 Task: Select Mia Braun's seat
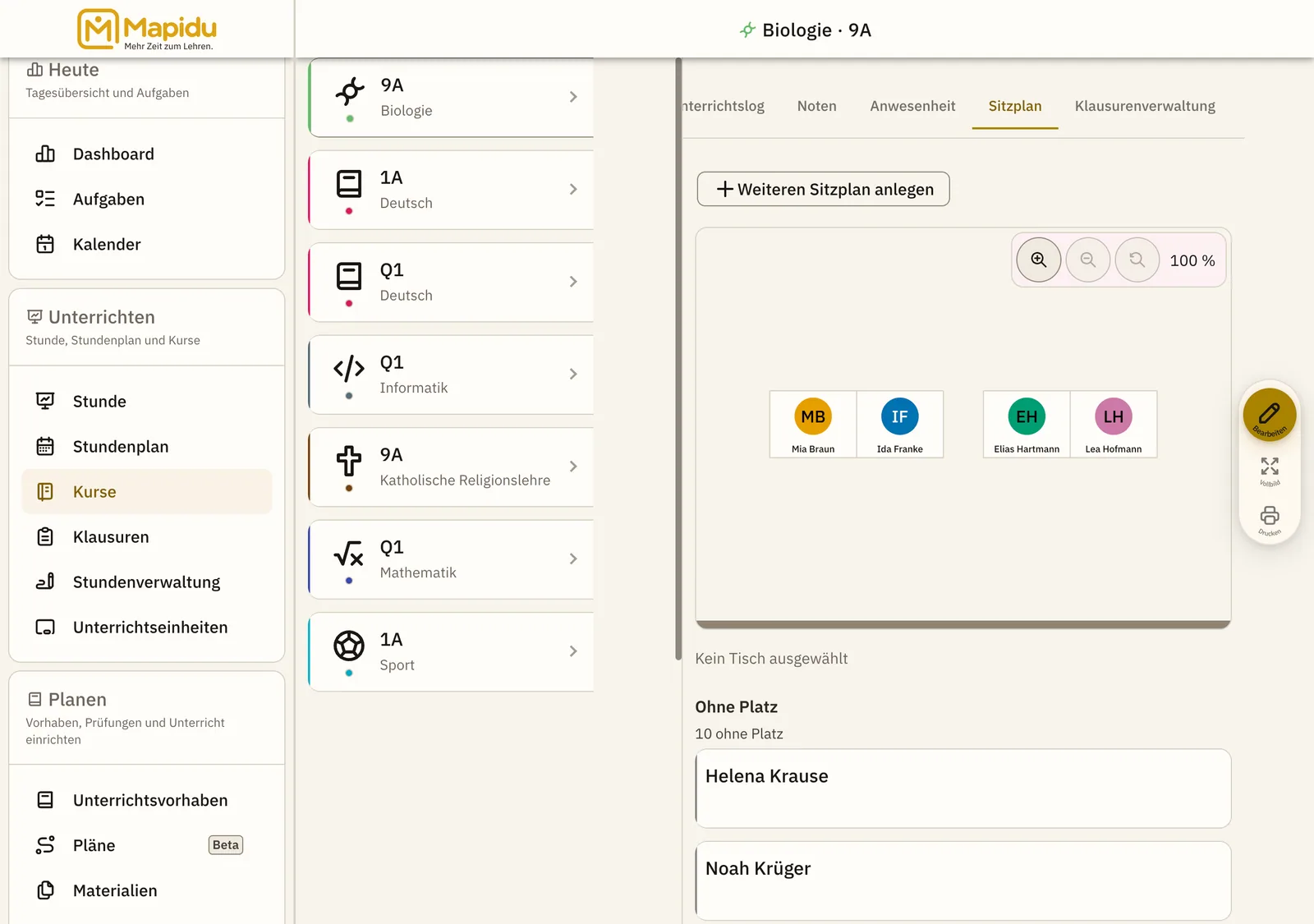pos(813,425)
